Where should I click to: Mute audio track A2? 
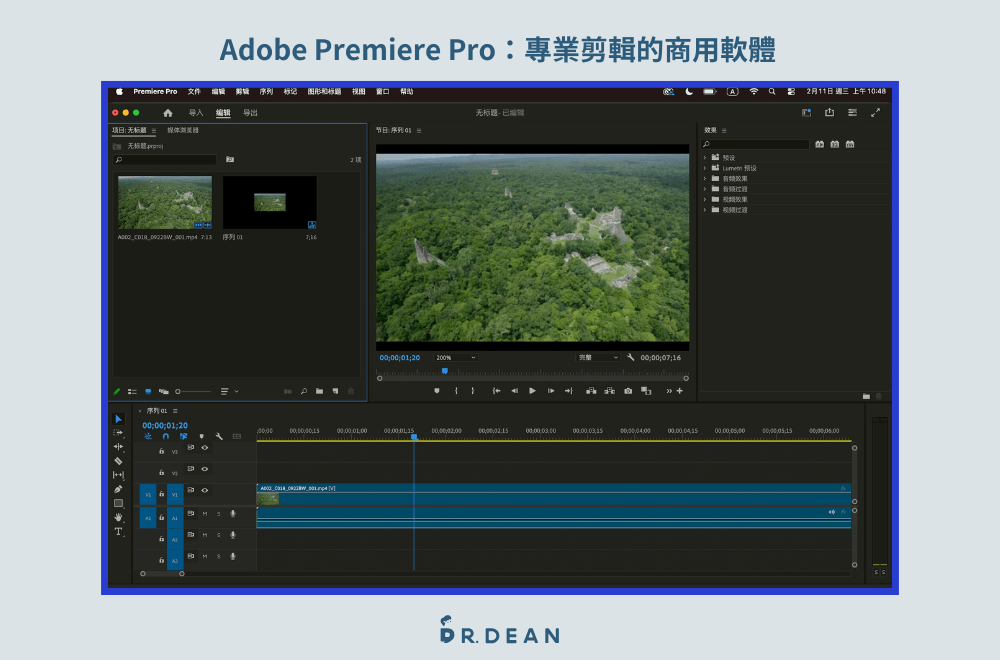pyautogui.click(x=205, y=535)
